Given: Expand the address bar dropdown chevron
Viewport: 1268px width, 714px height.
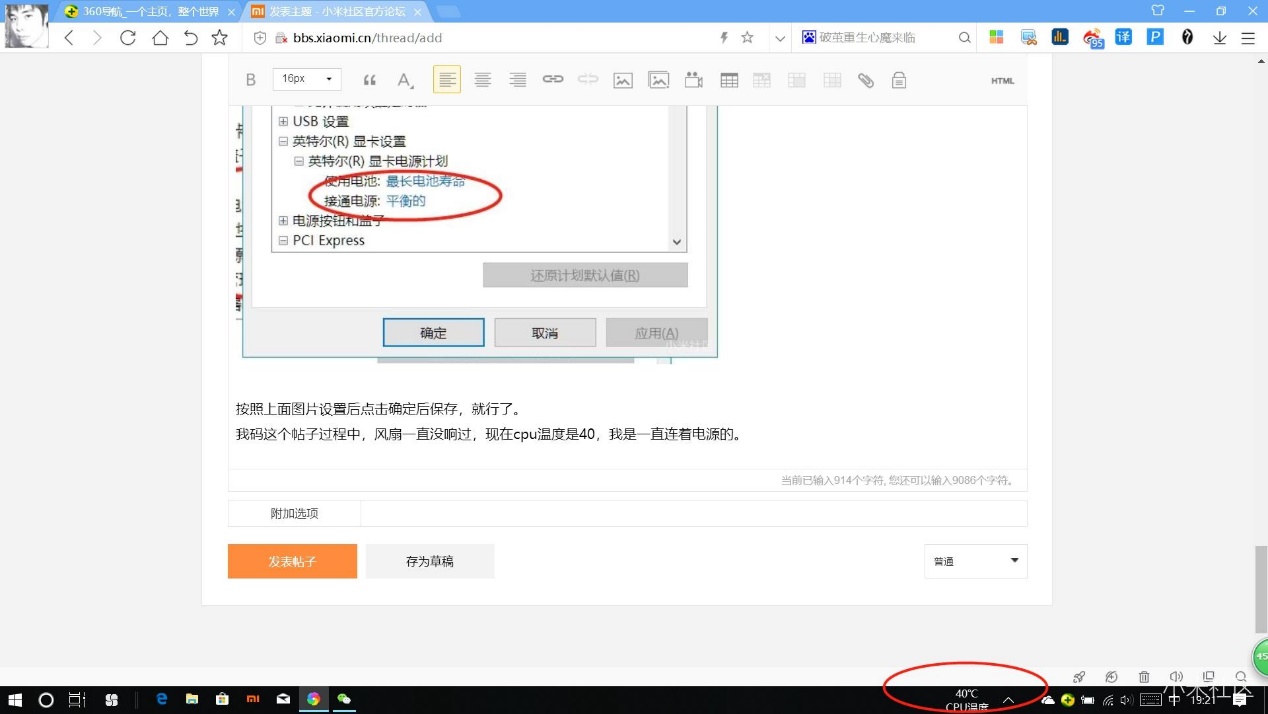Looking at the screenshot, I should pyautogui.click(x=780, y=38).
